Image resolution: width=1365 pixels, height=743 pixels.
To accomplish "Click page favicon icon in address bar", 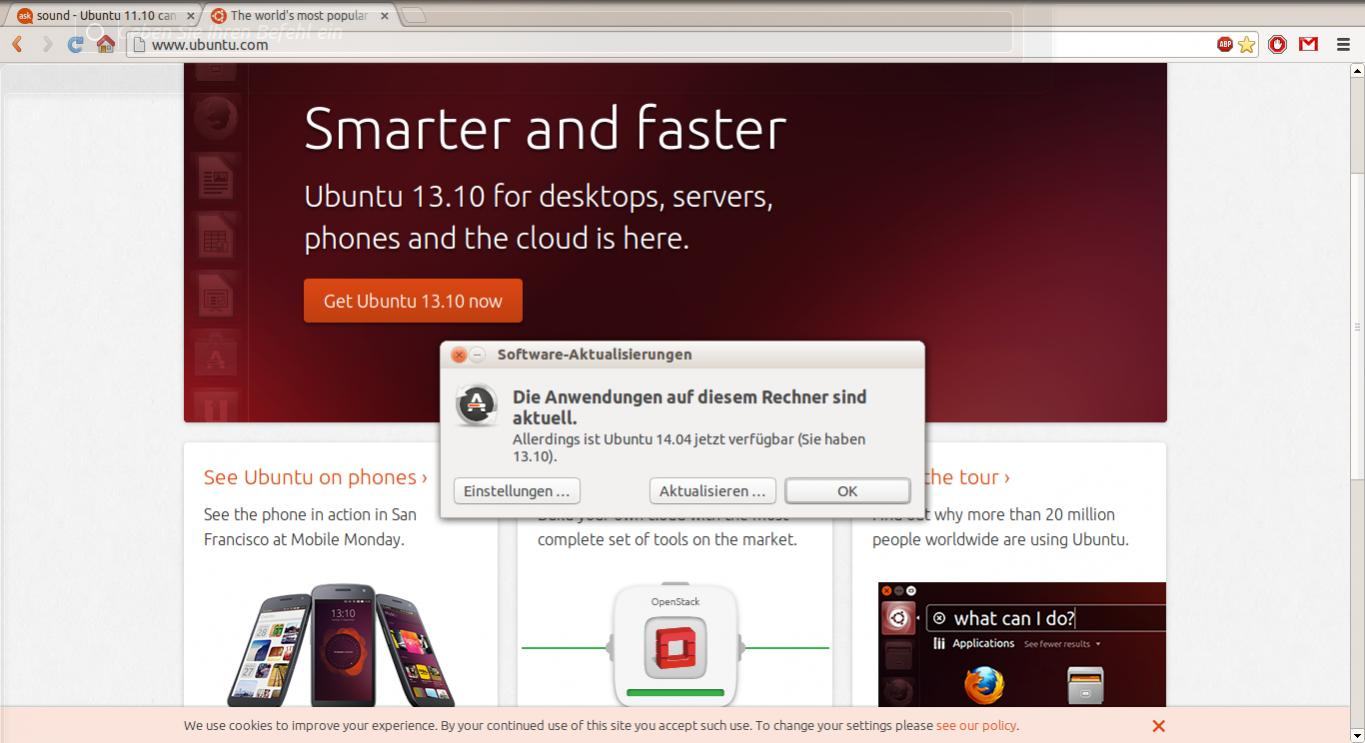I will tap(140, 44).
